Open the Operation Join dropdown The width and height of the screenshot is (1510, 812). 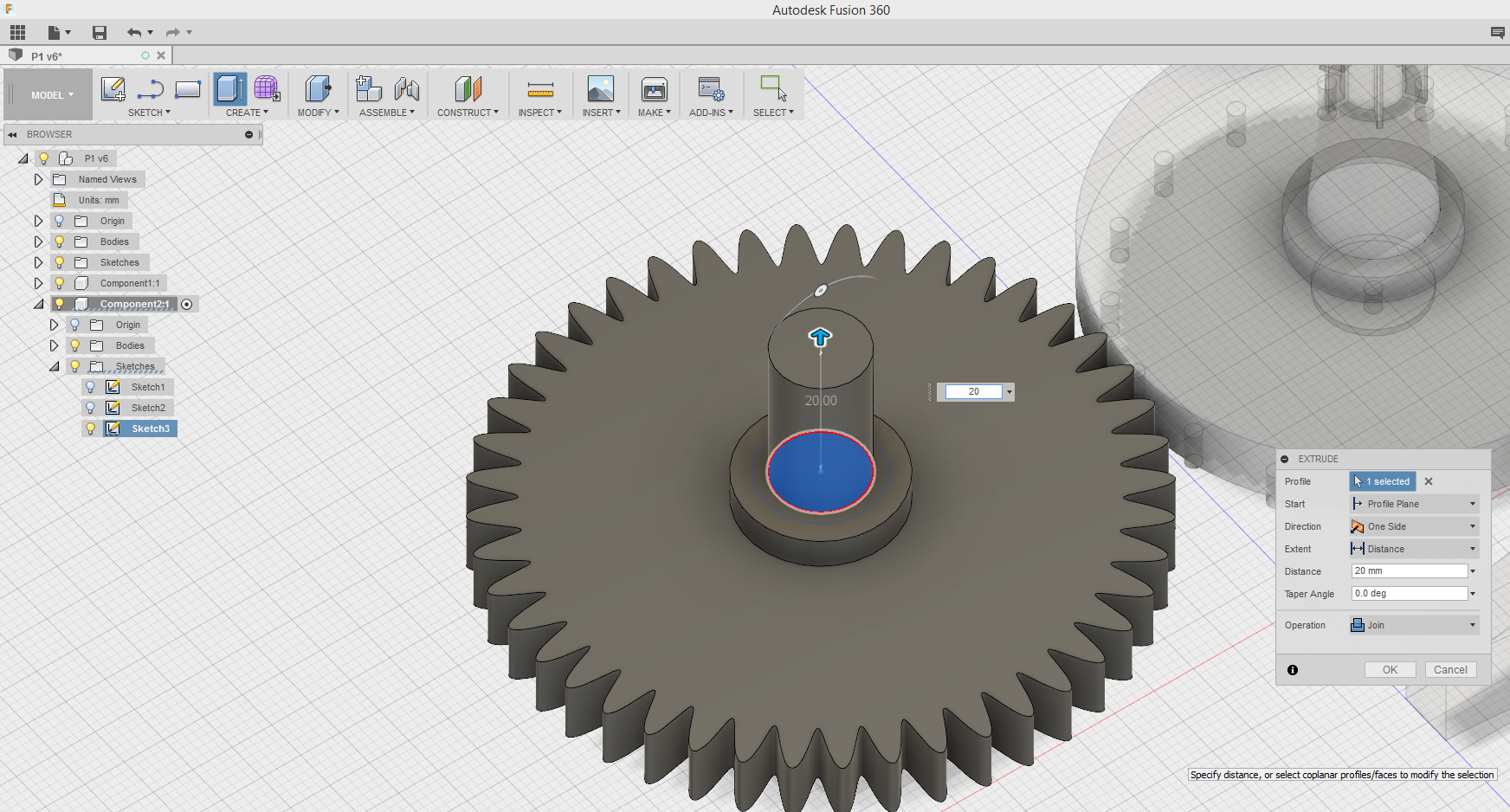1414,625
